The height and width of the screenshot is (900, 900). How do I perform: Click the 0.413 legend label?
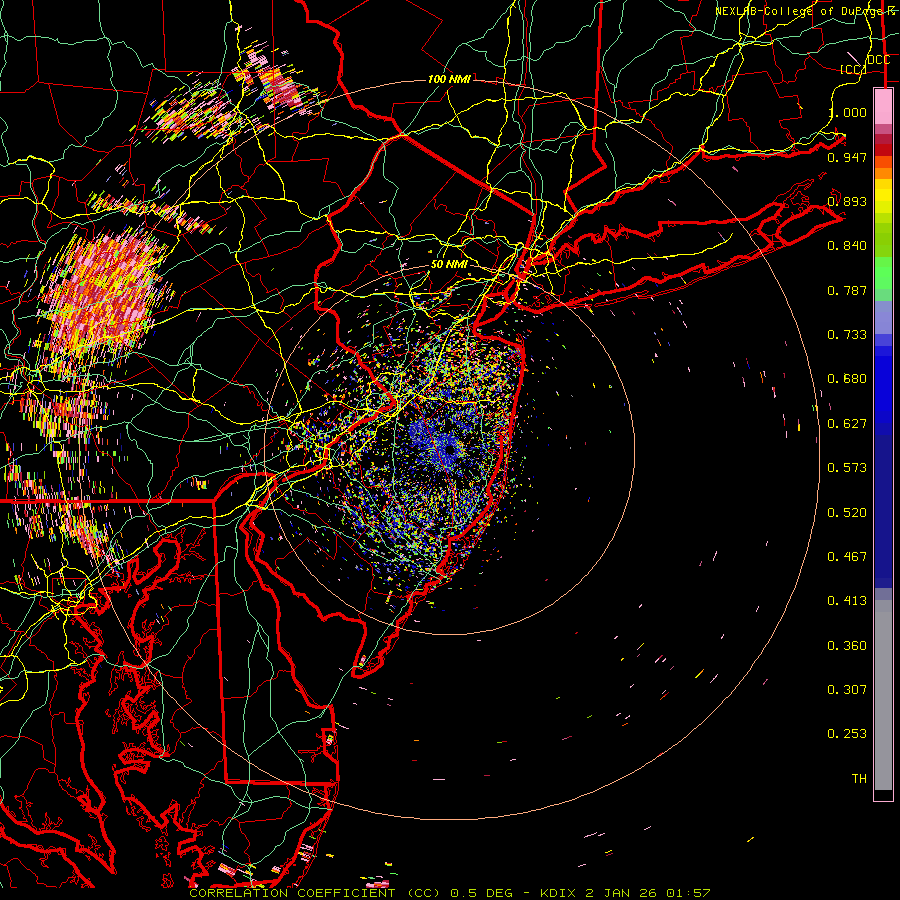coord(847,601)
